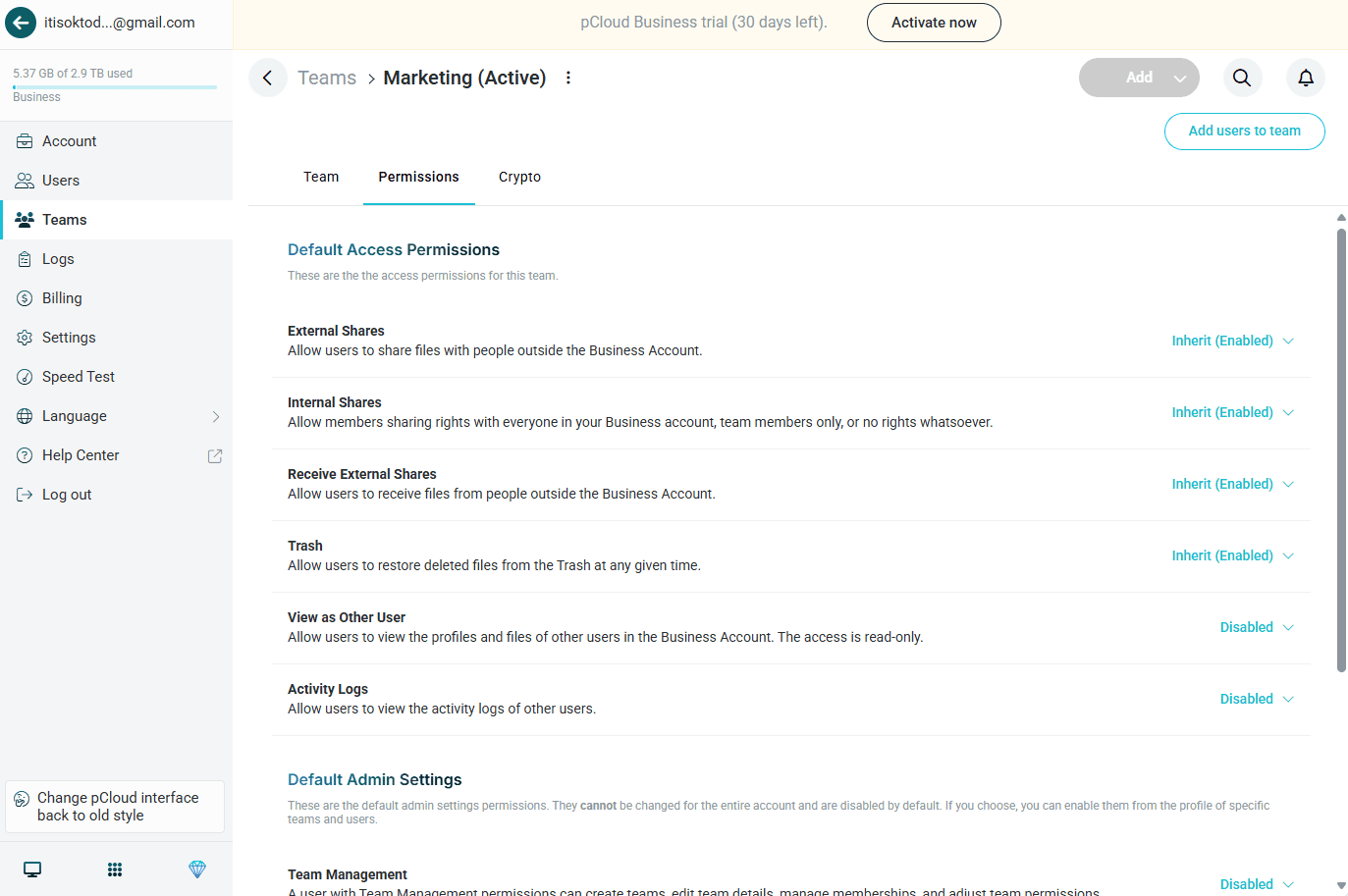Viewport: 1348px width, 896px height.
Task: Click Log out in the sidebar
Action: point(116,495)
